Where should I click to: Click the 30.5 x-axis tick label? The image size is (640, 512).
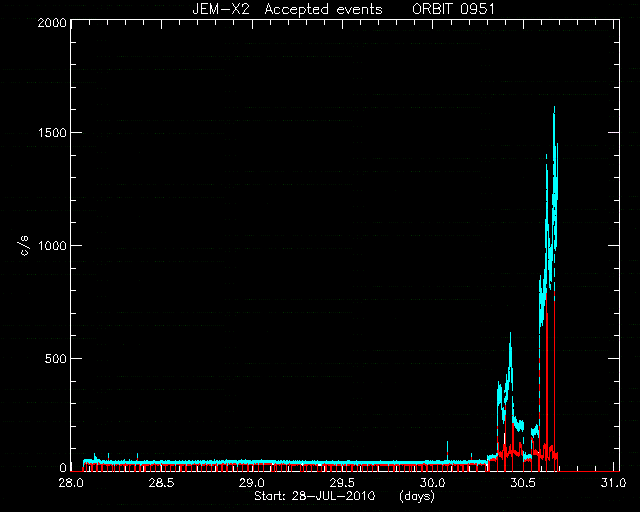(x=525, y=483)
